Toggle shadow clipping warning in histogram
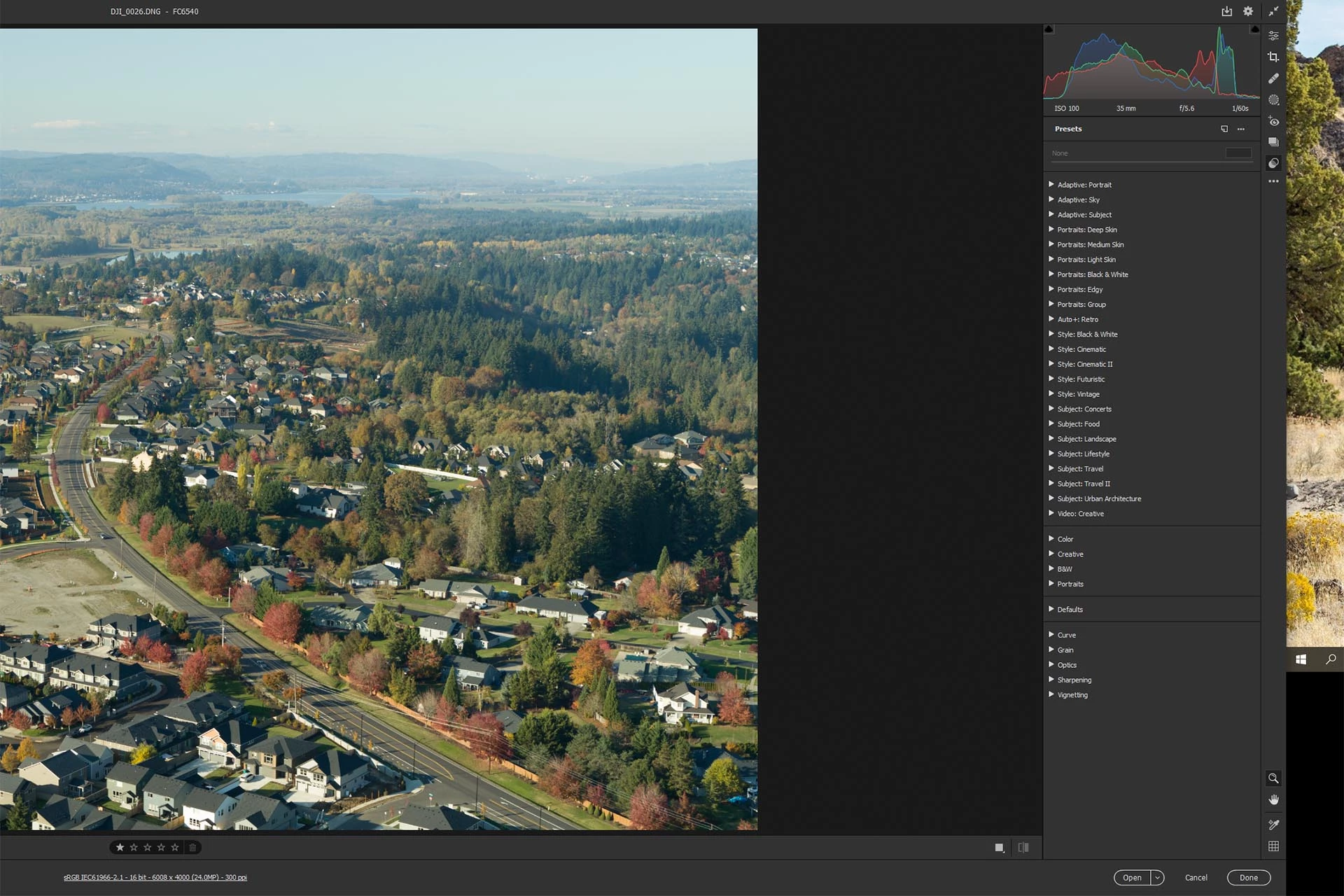The image size is (1344, 896). pyautogui.click(x=1049, y=29)
